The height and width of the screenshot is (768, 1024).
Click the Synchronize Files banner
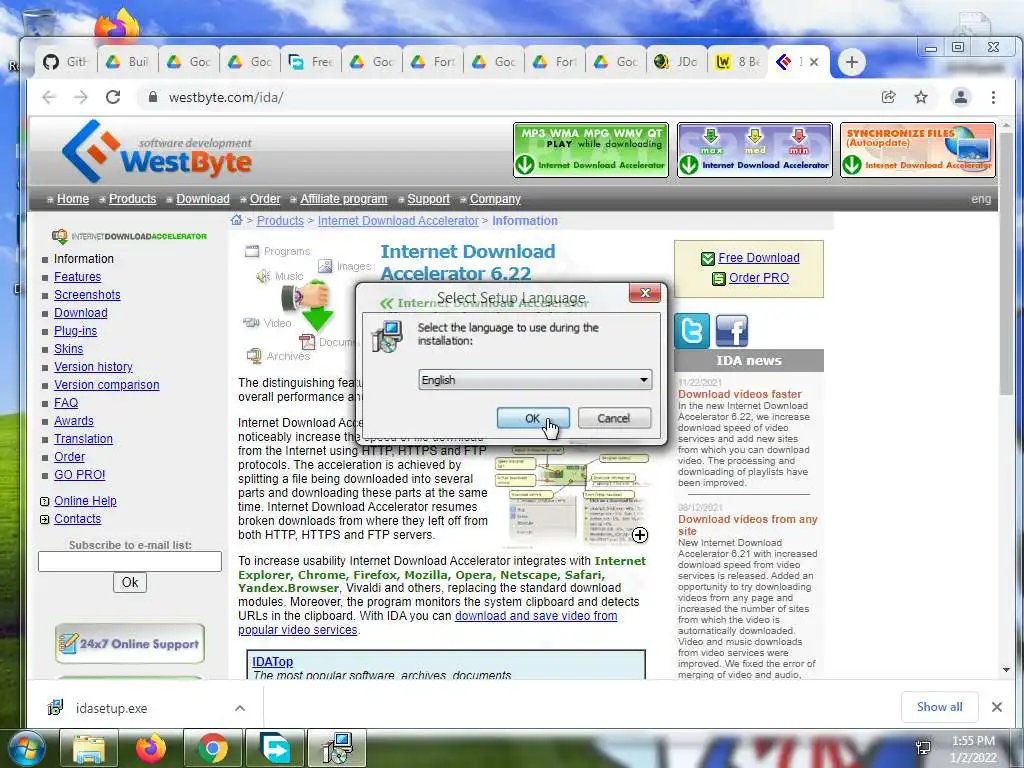[x=918, y=150]
